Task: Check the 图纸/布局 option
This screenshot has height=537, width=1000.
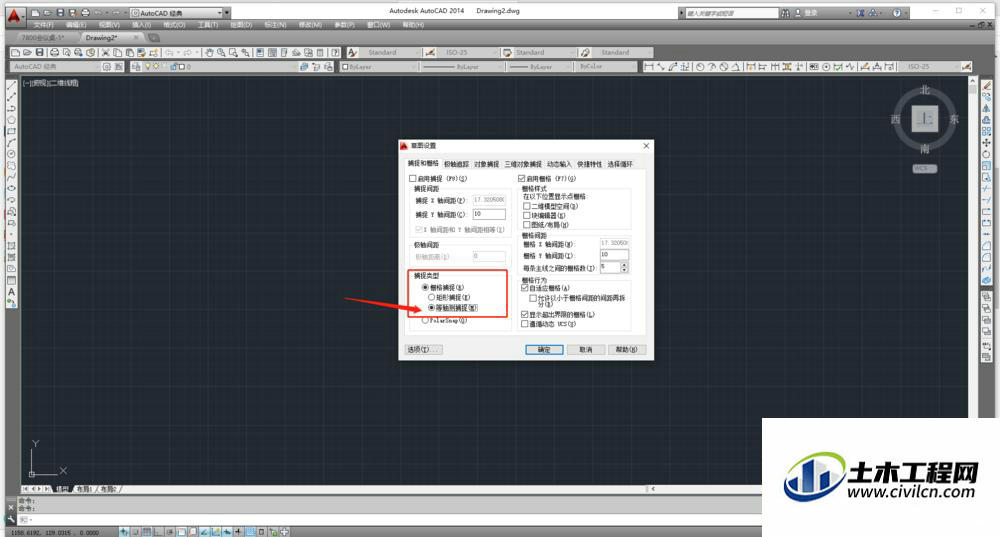Action: [x=526, y=224]
